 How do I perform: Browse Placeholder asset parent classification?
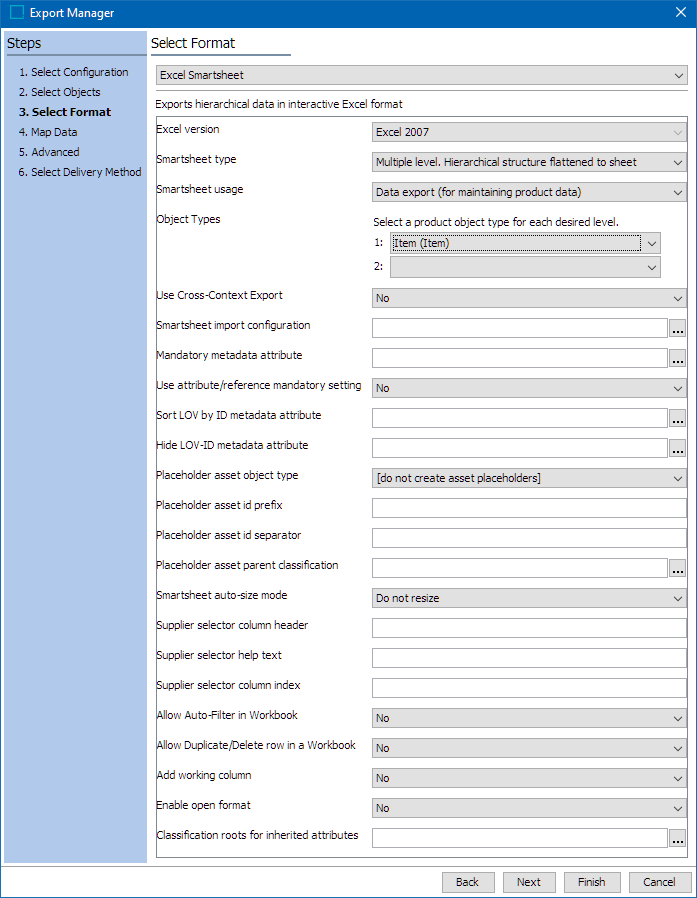678,568
